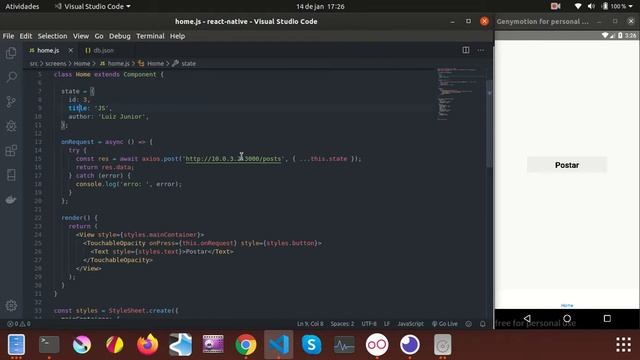Launch Google Chrome from the dock
640x360 pixels.
[246, 344]
